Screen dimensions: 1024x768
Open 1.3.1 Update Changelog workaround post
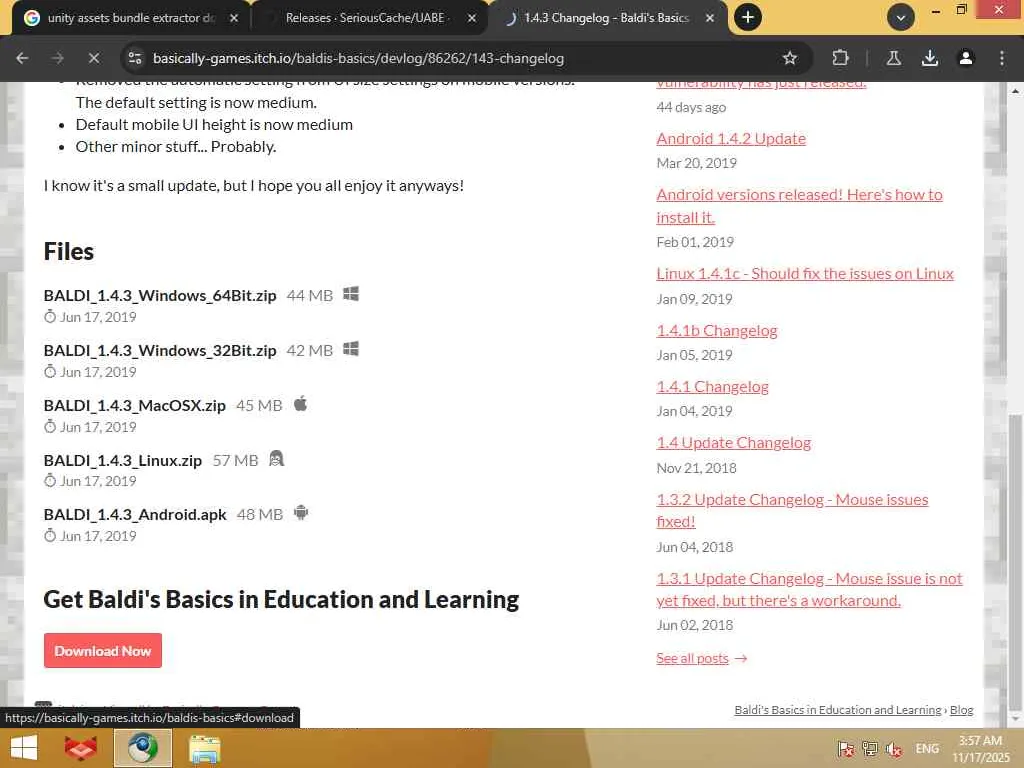click(x=809, y=589)
